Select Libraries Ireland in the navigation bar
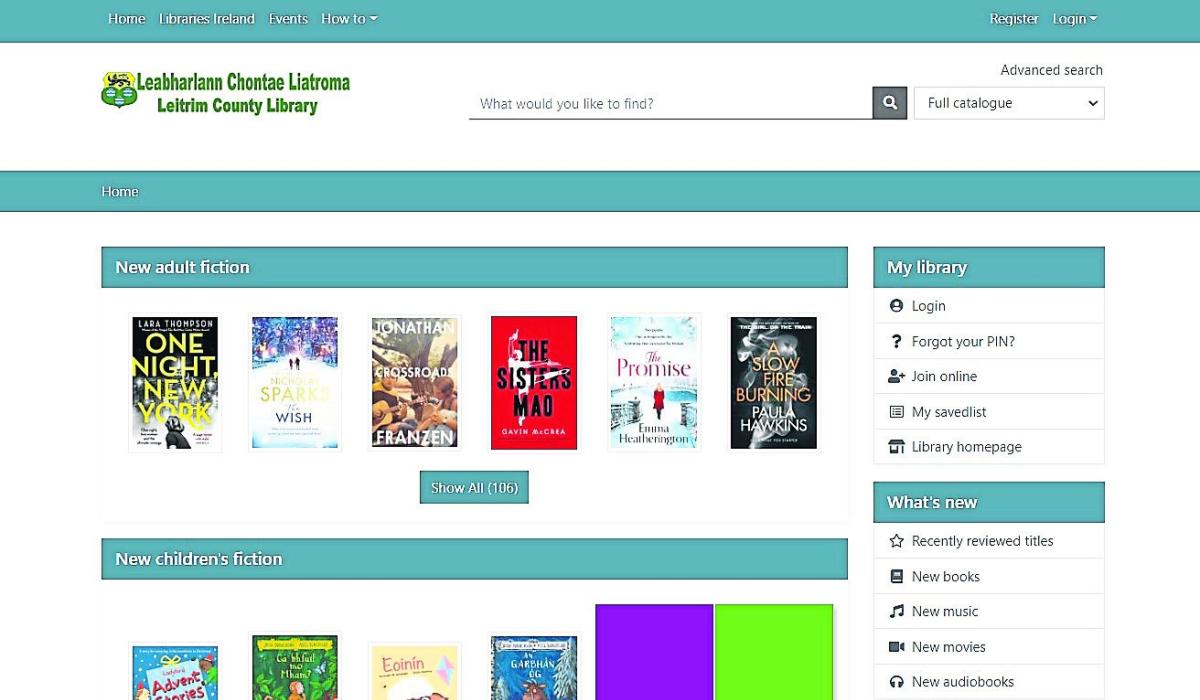 pyautogui.click(x=208, y=18)
